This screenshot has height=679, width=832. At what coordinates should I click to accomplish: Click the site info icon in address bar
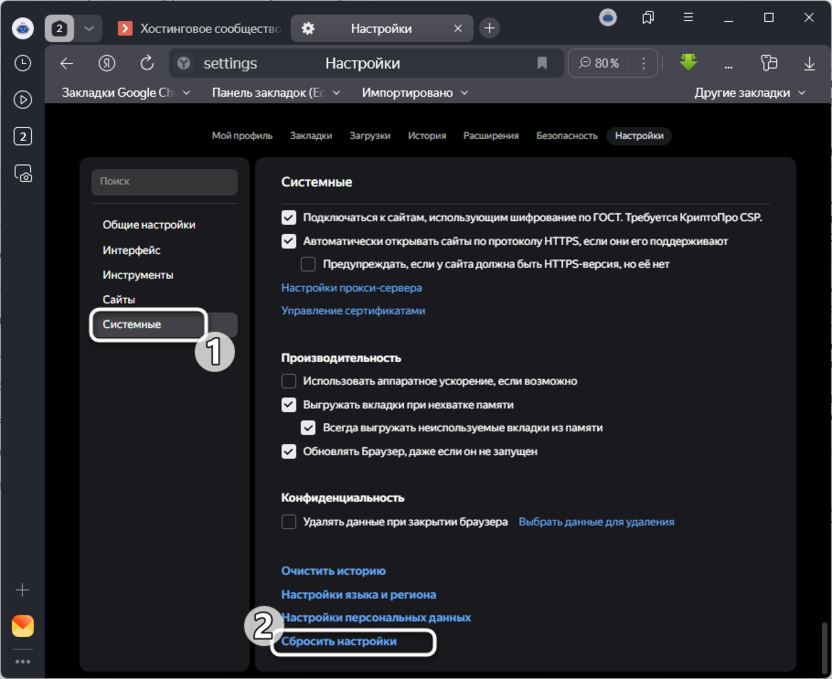184,64
